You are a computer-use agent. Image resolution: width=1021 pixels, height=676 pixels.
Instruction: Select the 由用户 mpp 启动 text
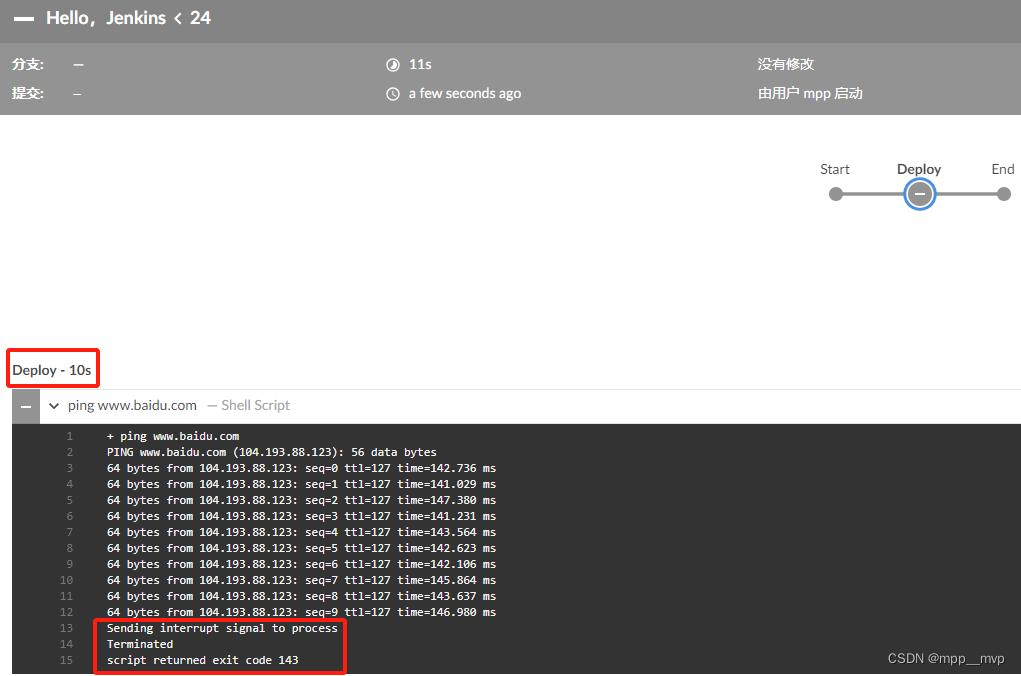tap(810, 94)
